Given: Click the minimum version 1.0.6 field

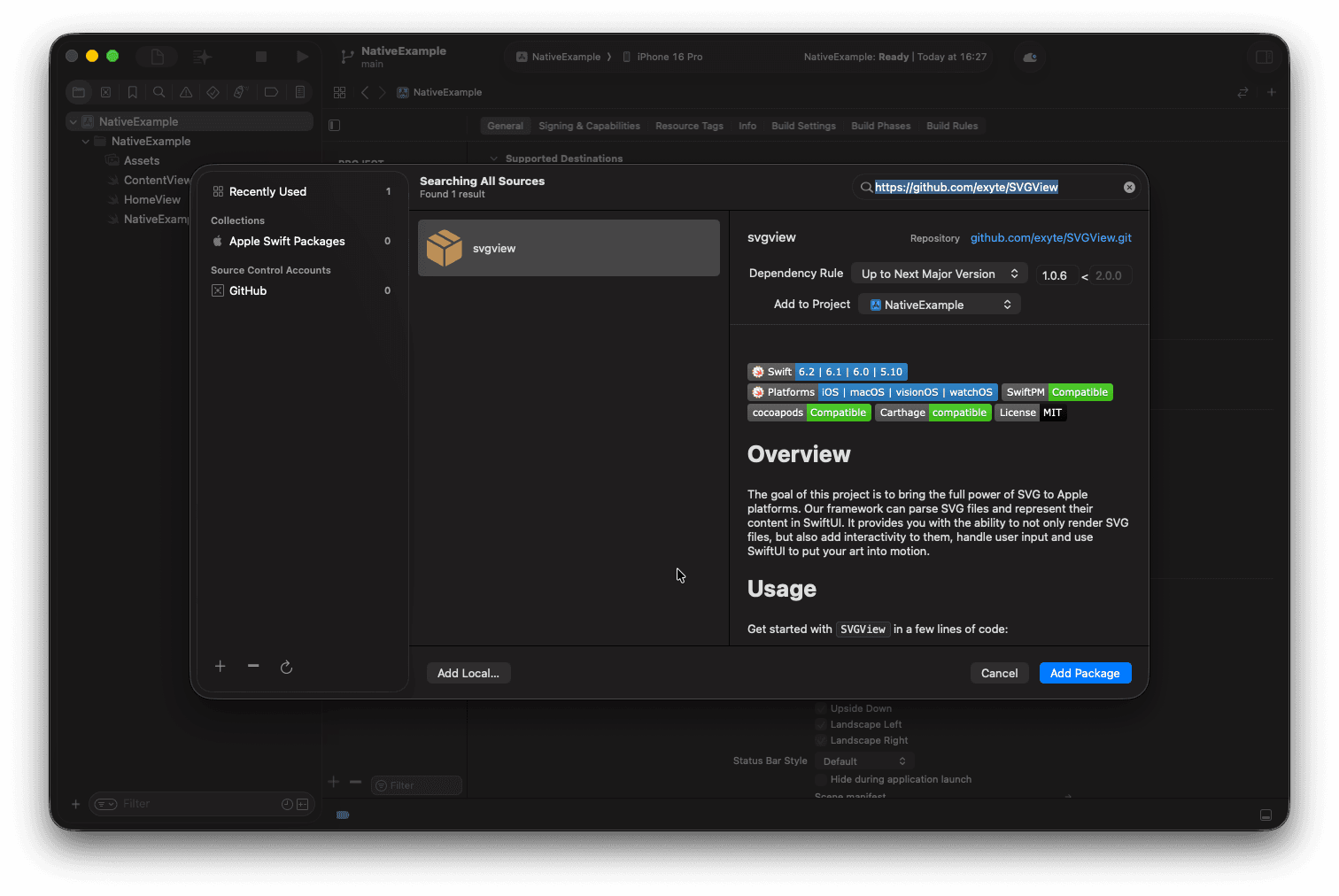Looking at the screenshot, I should (1056, 276).
